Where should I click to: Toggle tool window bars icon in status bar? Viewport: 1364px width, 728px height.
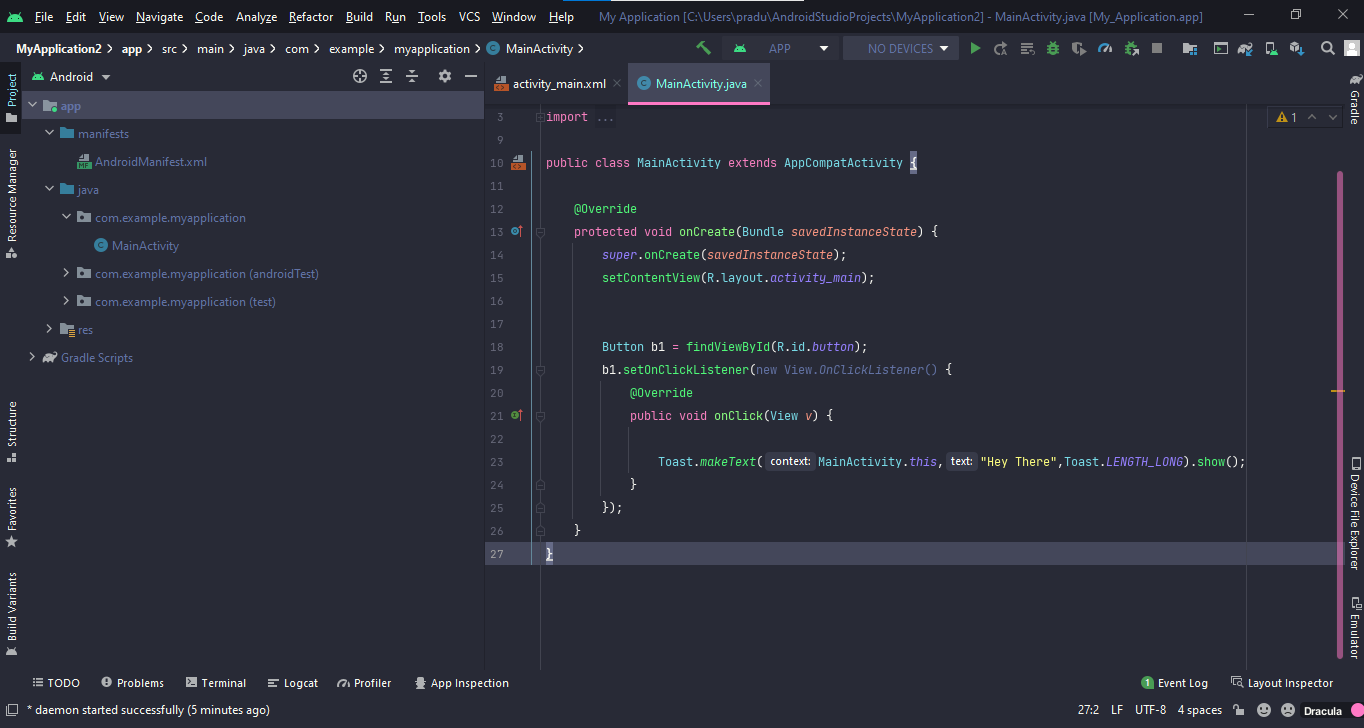(x=12, y=710)
